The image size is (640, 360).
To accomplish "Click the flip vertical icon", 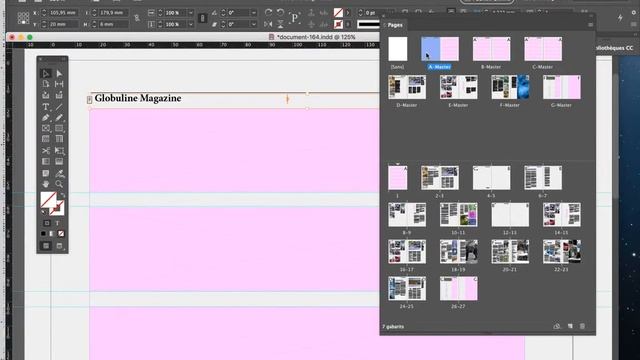I will coord(280,24).
